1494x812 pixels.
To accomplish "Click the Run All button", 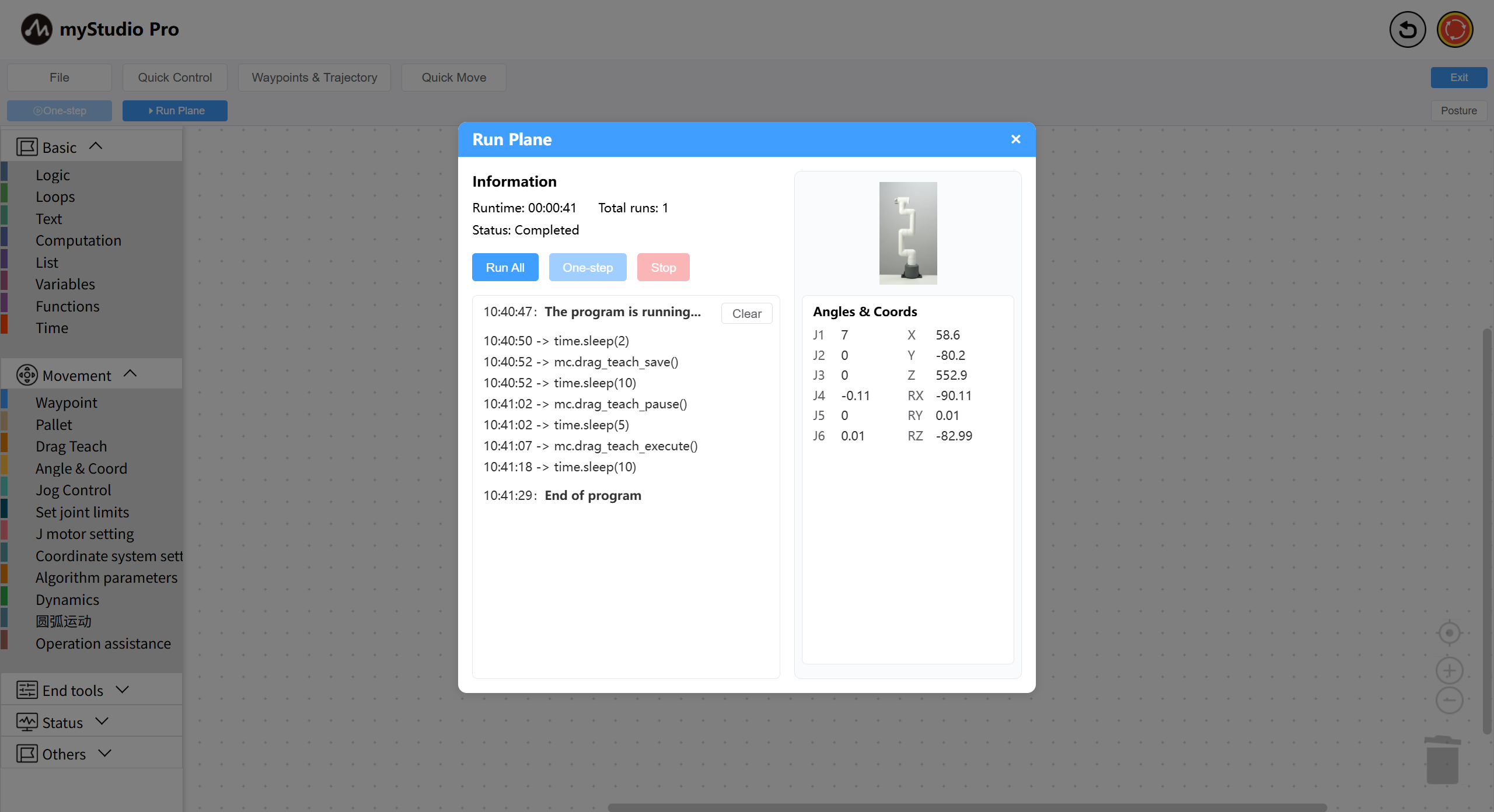I will point(505,267).
